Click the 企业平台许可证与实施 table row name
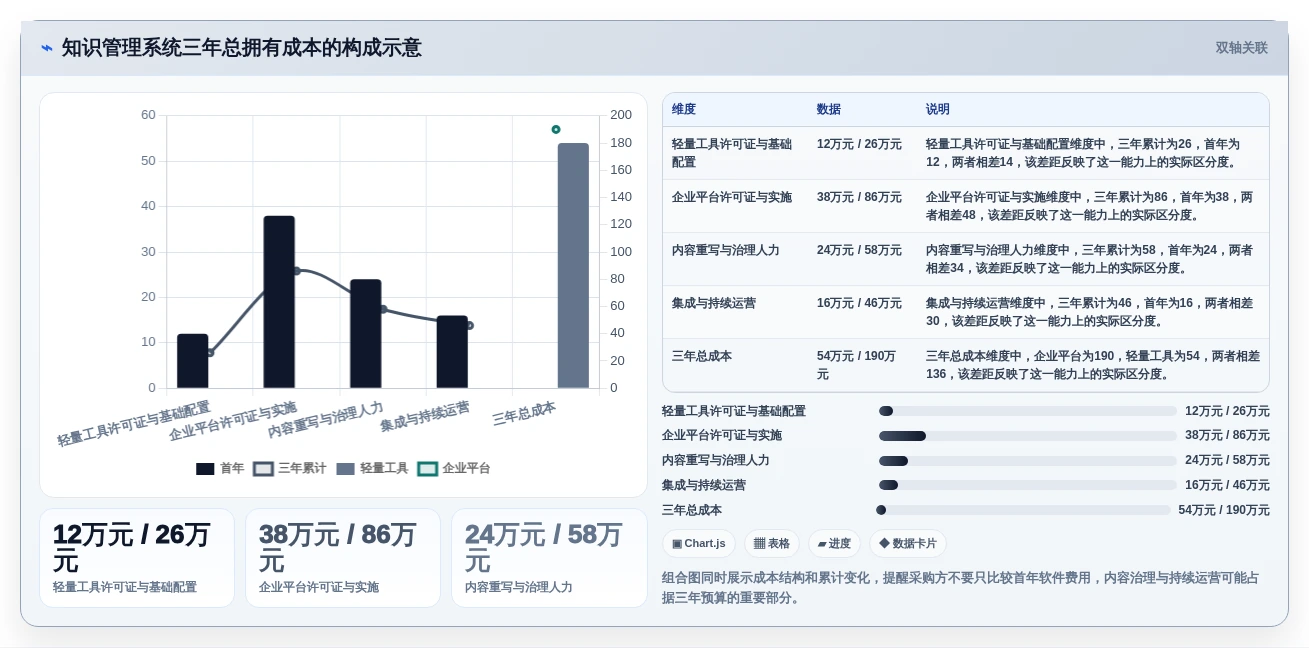The width and height of the screenshot is (1309, 648). click(x=732, y=197)
